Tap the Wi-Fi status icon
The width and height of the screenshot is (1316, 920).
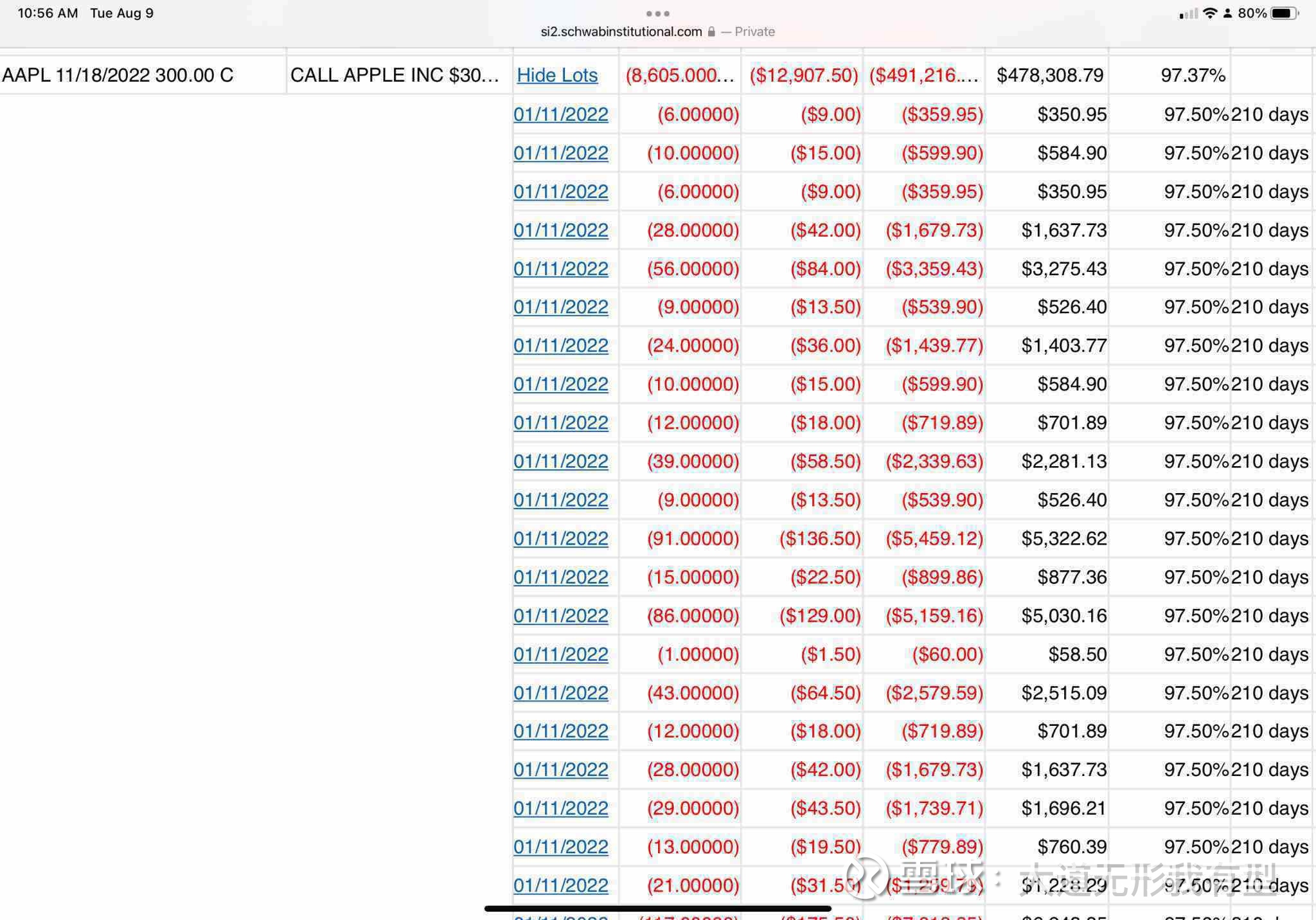(x=1210, y=13)
